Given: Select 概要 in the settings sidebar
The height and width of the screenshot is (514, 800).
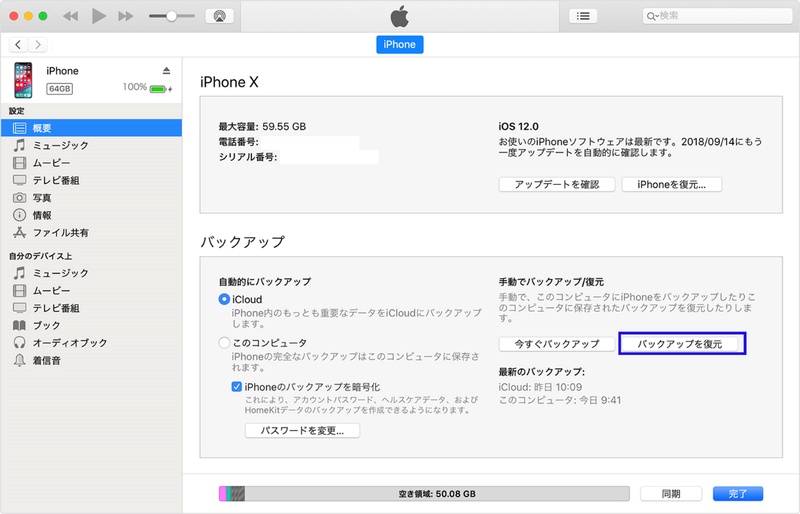Looking at the screenshot, I should [x=91, y=128].
